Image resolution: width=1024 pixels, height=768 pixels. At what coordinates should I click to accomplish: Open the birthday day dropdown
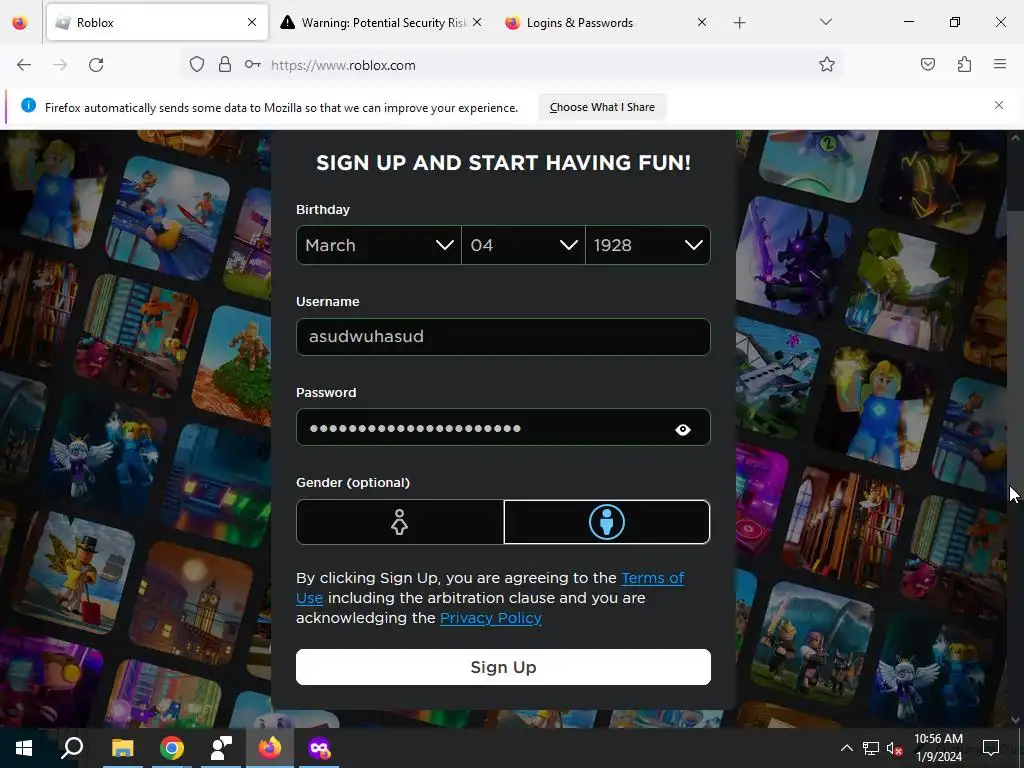pos(523,245)
